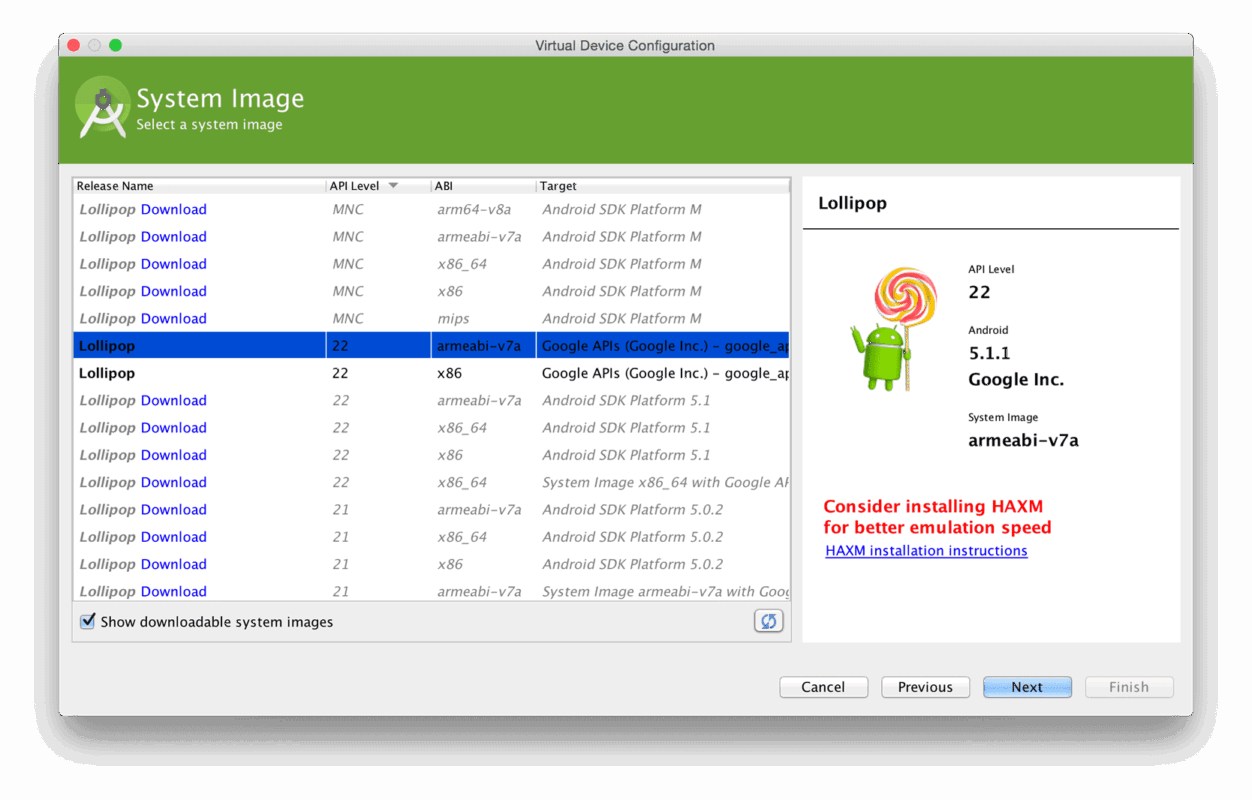Image resolution: width=1252 pixels, height=800 pixels.
Task: Download the MNC x86 system image
Action: click(173, 291)
